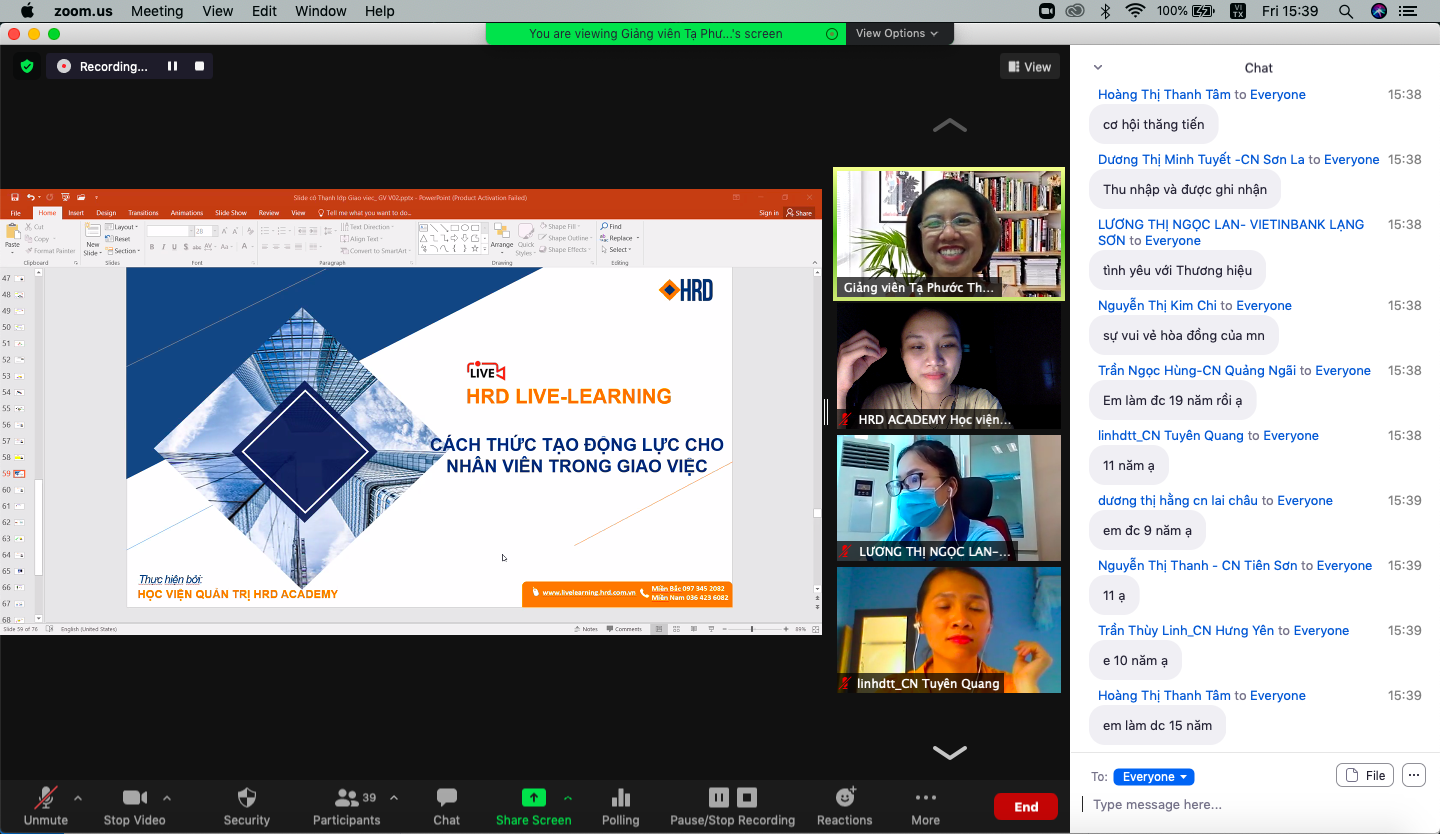The height and width of the screenshot is (834, 1440).
Task: Open the Bluetooth menu bar icon
Action: coord(1105,11)
